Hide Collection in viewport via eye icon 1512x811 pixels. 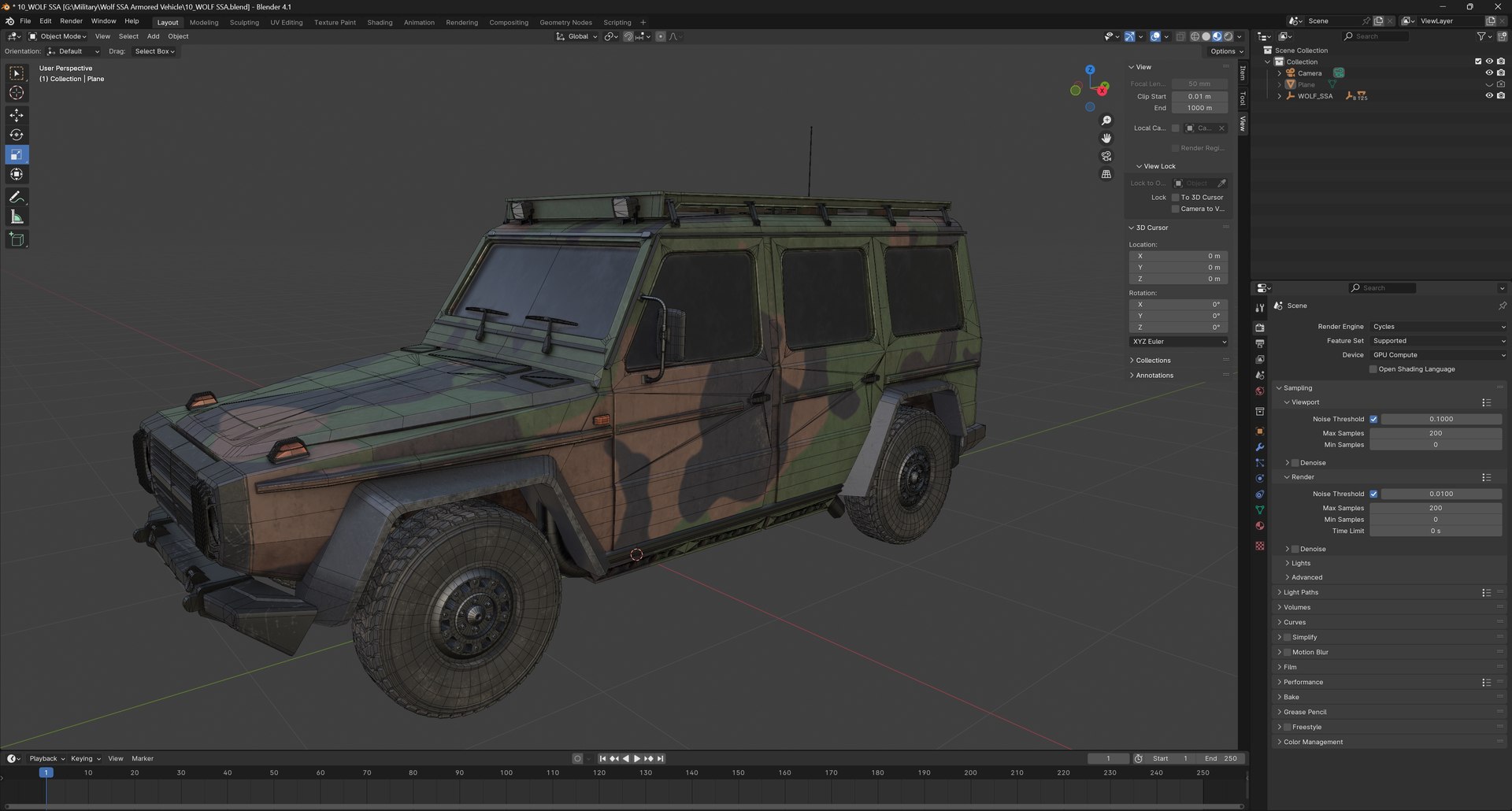pos(1489,61)
